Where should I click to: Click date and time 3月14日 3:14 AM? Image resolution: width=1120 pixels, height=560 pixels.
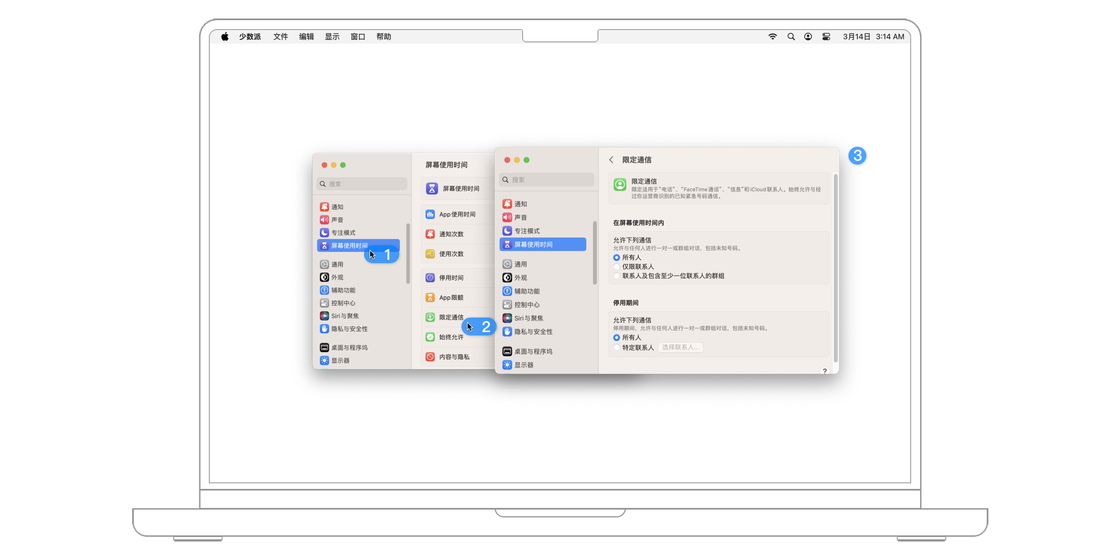874,36
